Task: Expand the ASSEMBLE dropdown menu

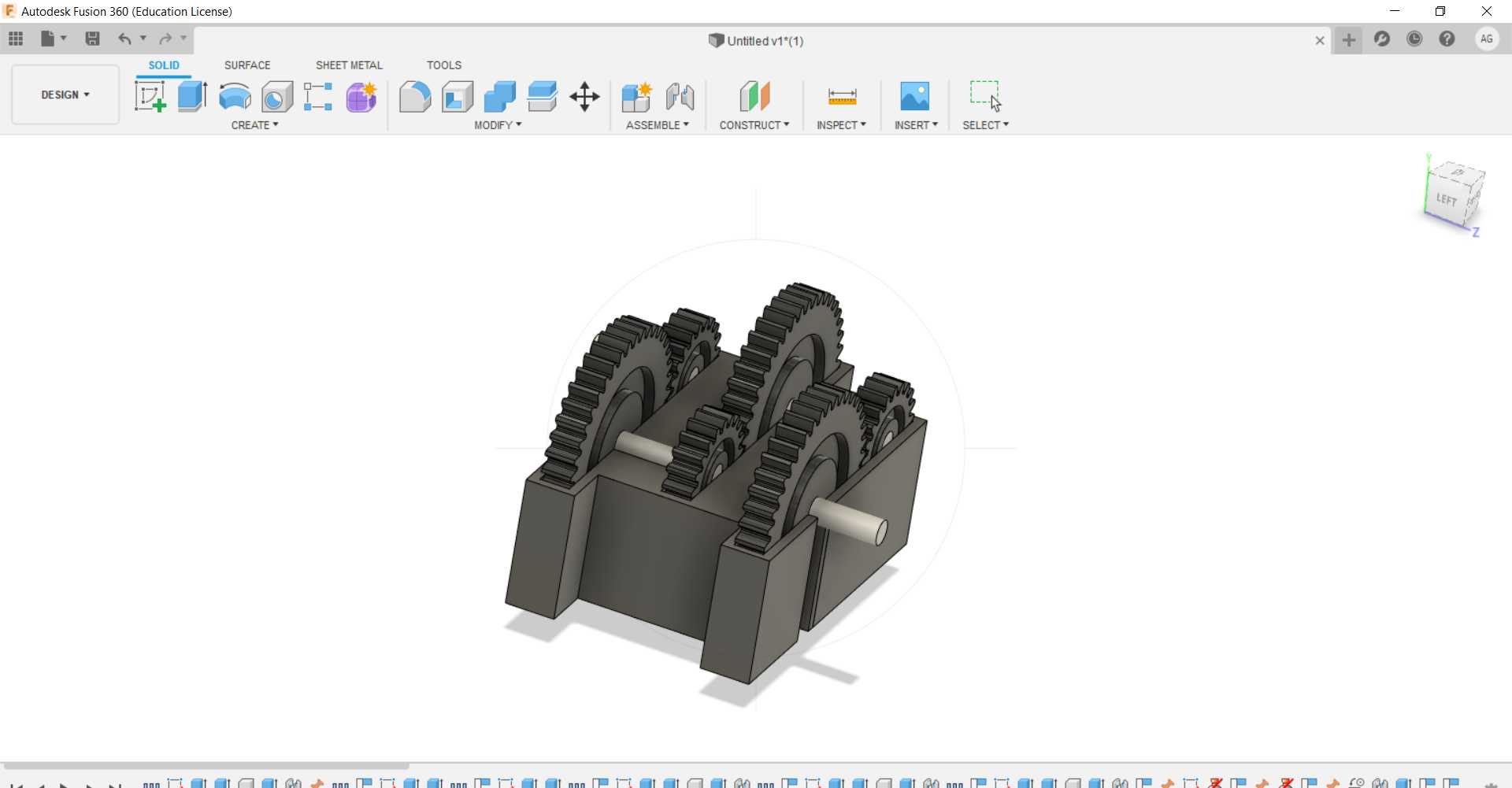Action: point(658,125)
